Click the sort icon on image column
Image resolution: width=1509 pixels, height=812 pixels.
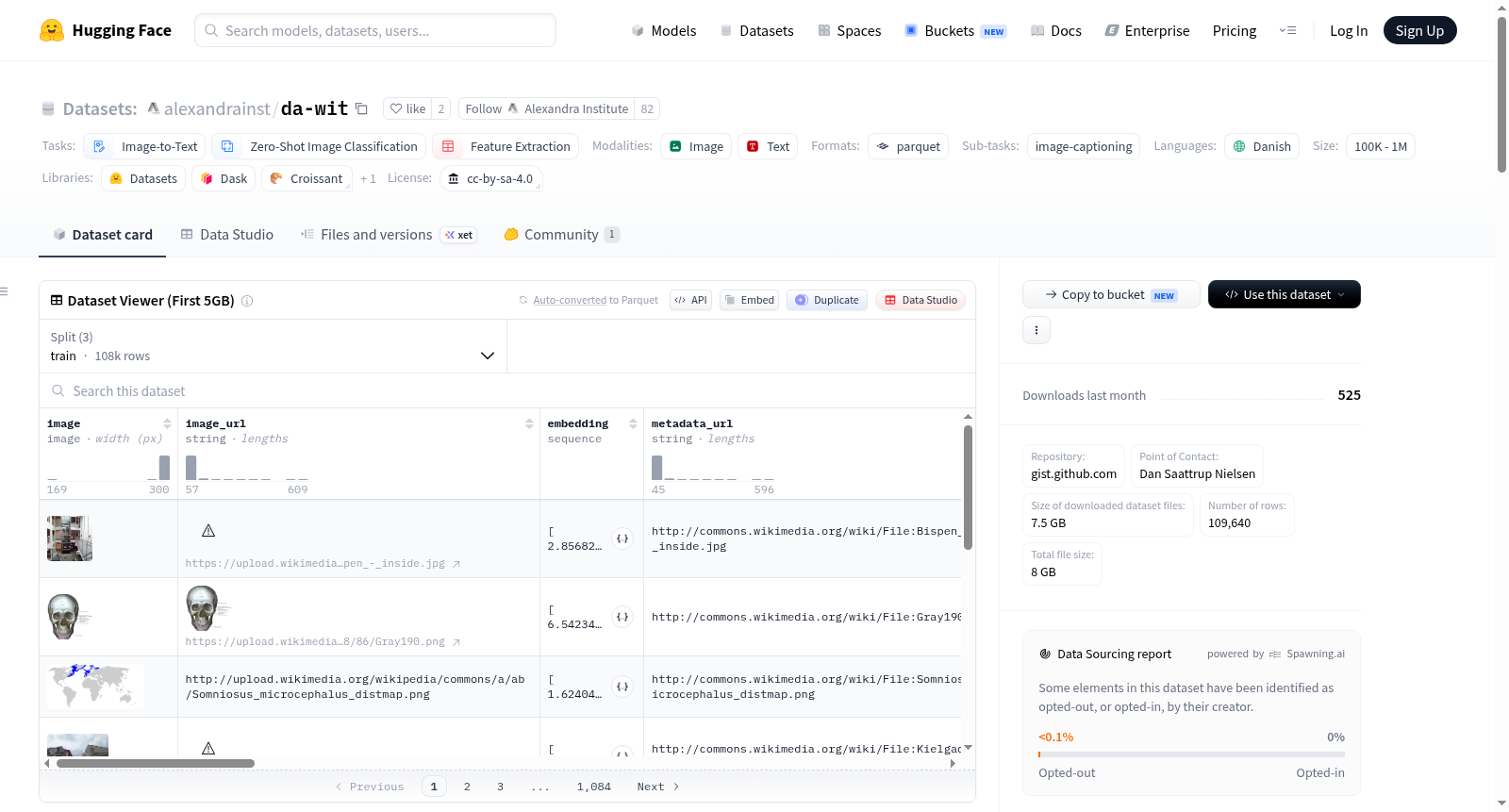167,423
